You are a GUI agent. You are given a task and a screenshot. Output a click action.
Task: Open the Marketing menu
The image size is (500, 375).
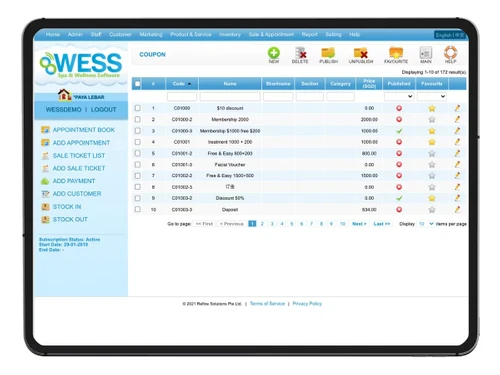coord(151,34)
